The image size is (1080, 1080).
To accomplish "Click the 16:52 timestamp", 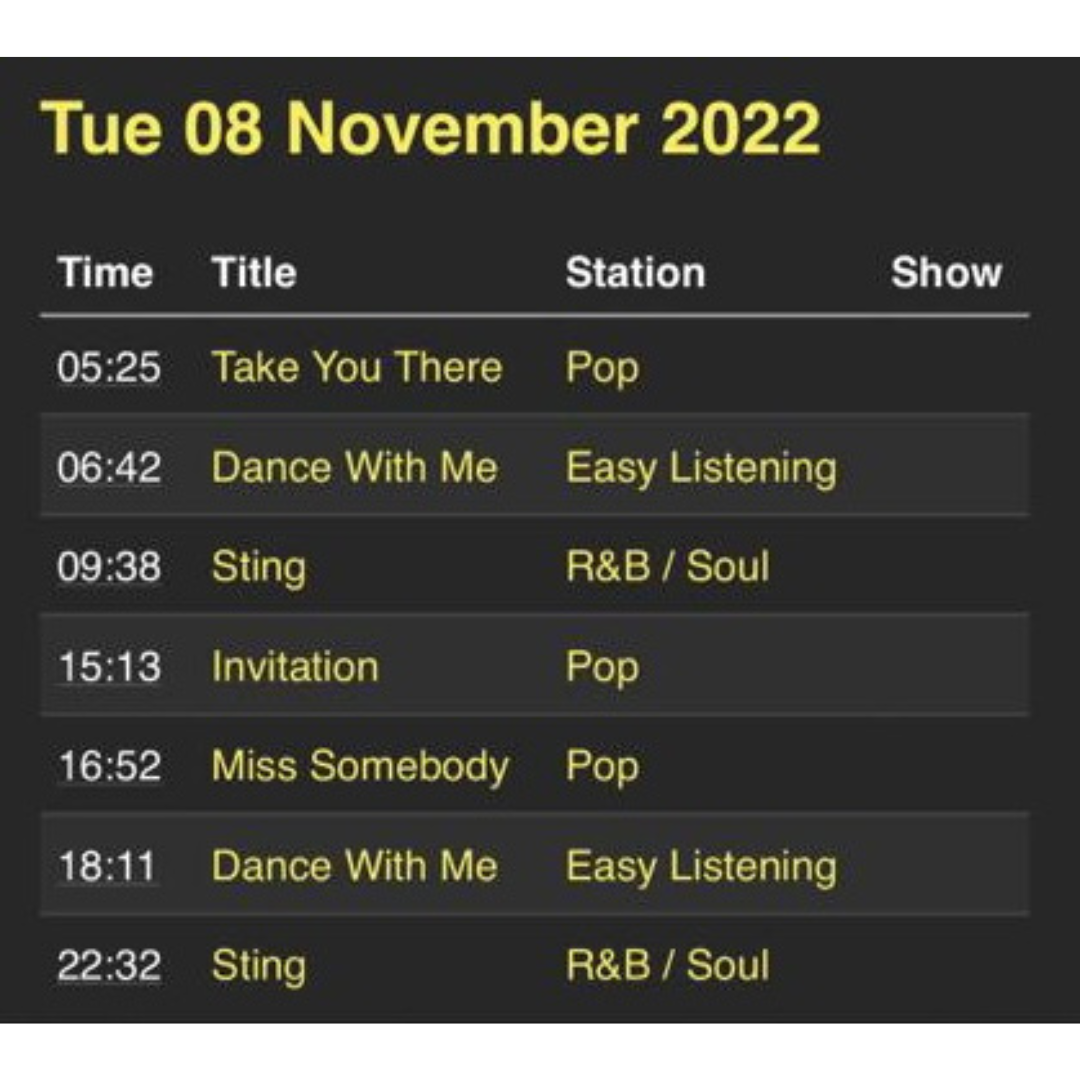I will pos(109,766).
